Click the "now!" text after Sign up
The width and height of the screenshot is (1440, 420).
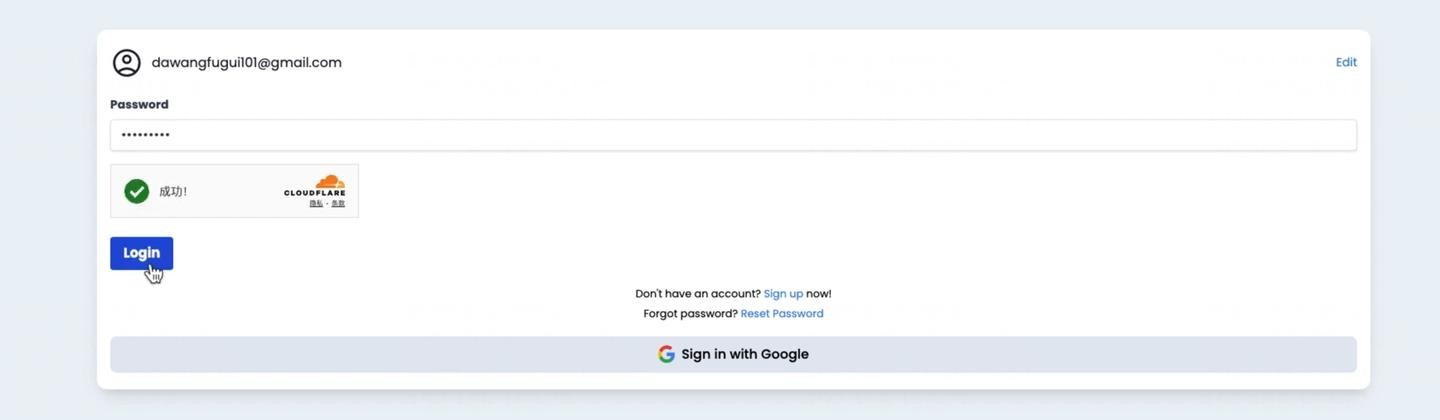click(x=819, y=294)
